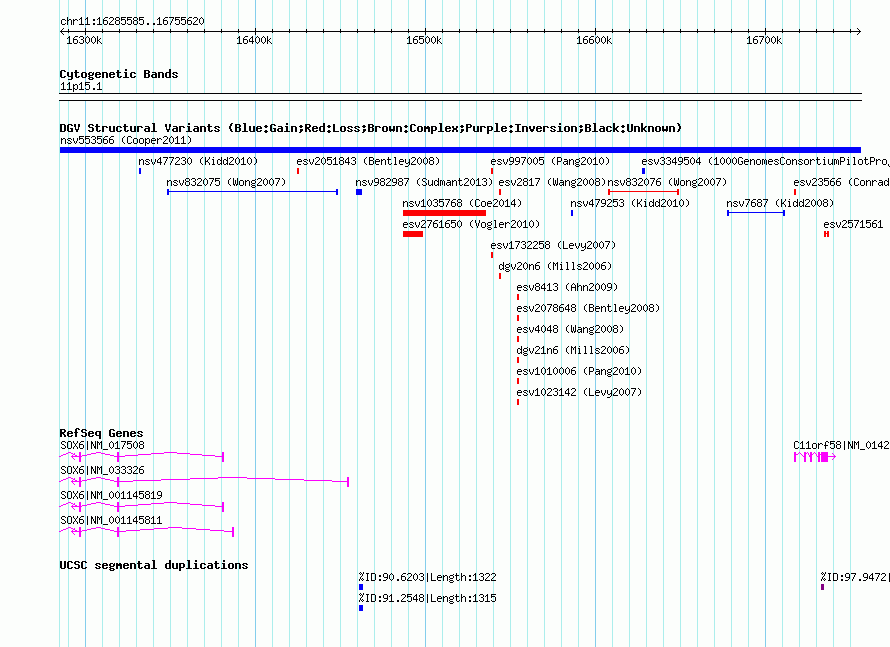
Task: Select the 11p15.1 cytogenetic band label
Action: coord(81,86)
